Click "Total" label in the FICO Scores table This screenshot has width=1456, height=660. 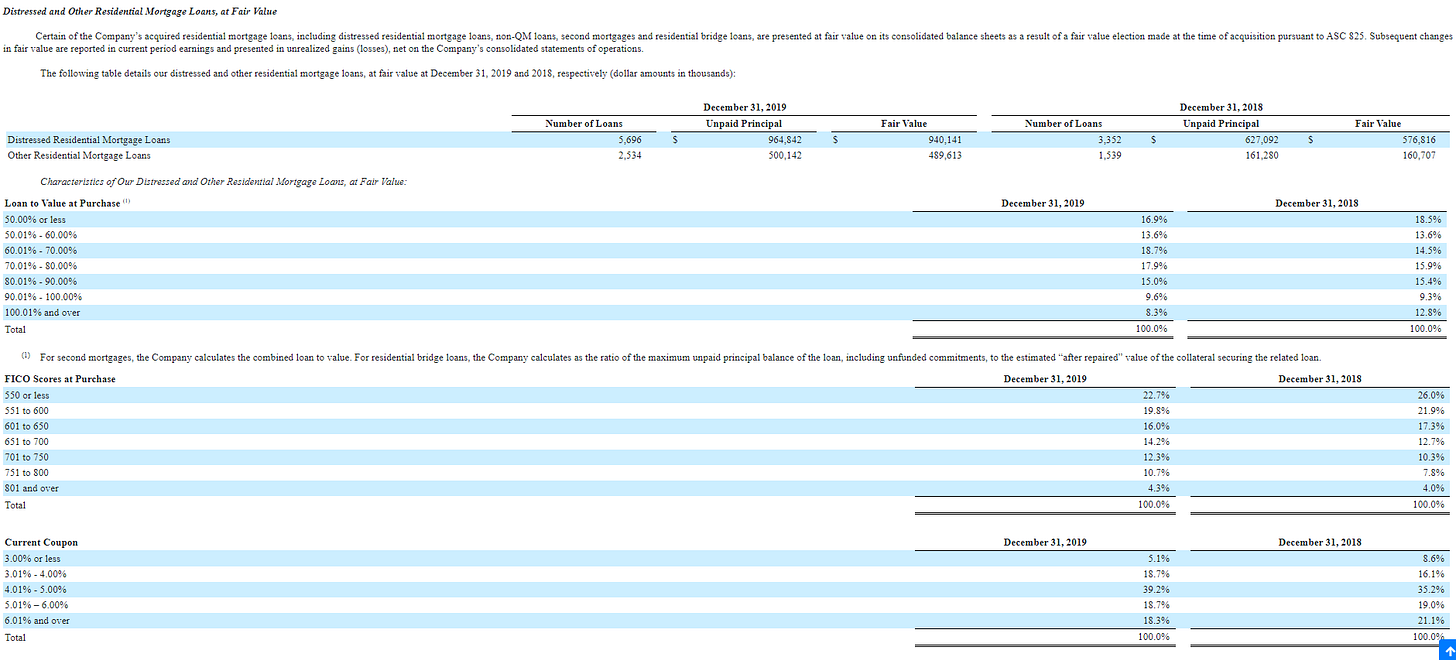click(15, 505)
